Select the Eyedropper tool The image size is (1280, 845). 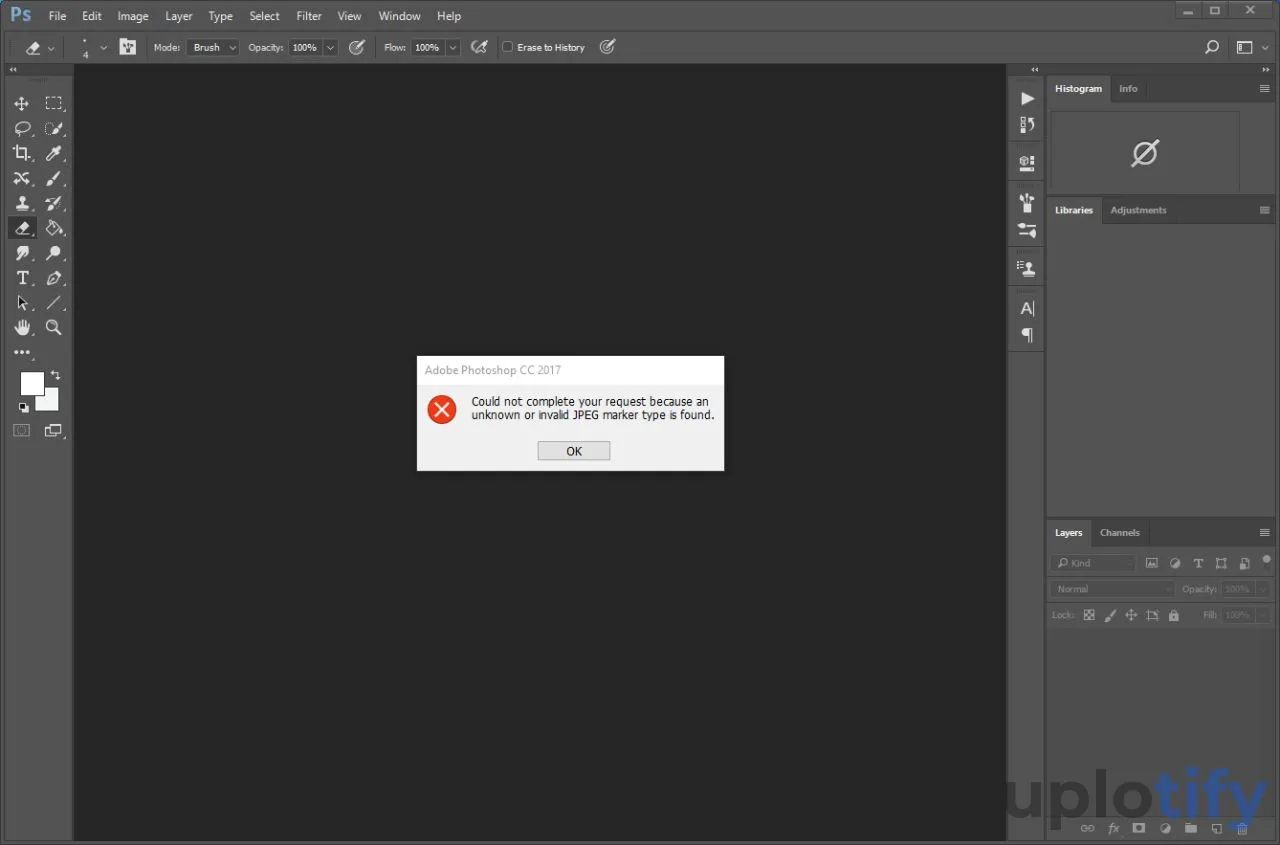point(54,153)
